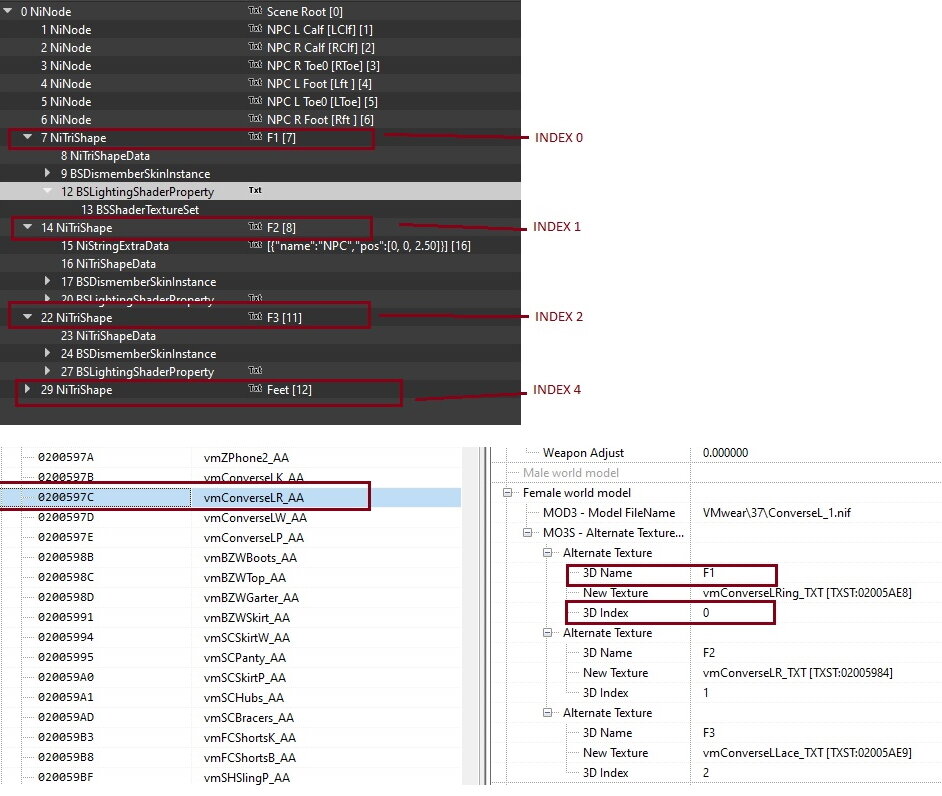This screenshot has width=942, height=796.
Task: Expand the 27 BSLightingShaderProperty node
Action: 47,371
